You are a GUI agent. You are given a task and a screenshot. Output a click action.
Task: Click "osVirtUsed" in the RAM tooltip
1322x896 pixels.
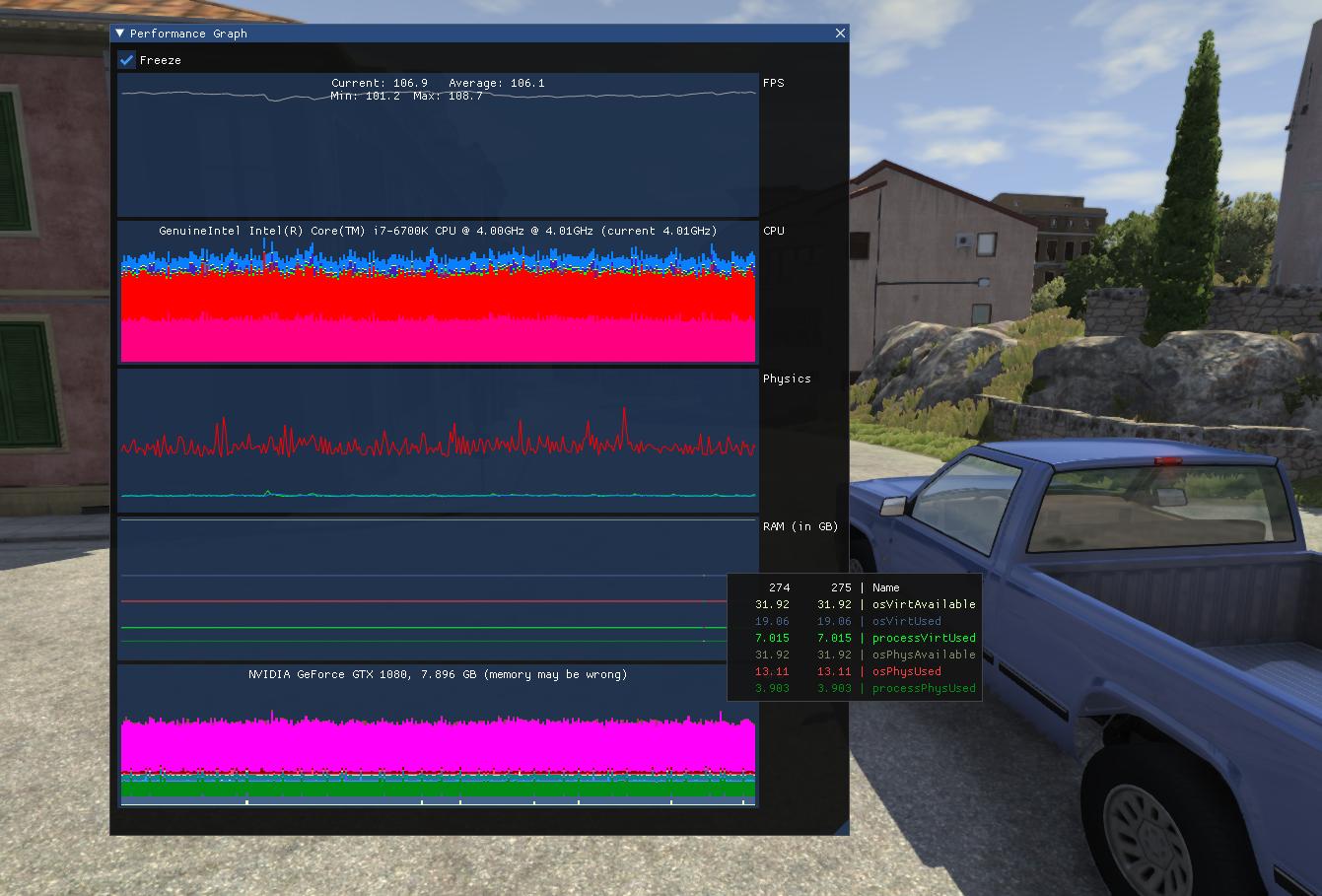tap(907, 621)
